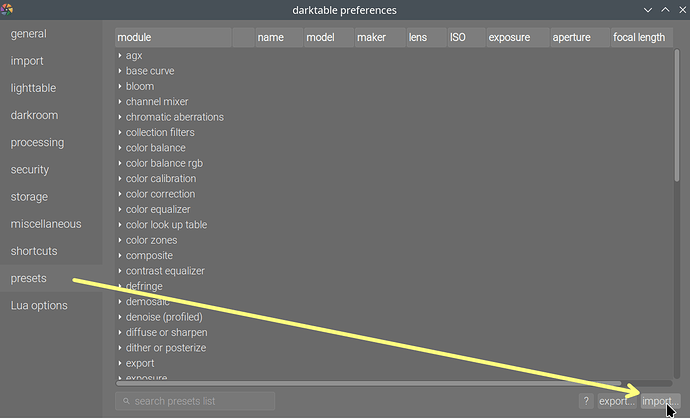Click the up-chevron button in the title bar

pos(665,9)
